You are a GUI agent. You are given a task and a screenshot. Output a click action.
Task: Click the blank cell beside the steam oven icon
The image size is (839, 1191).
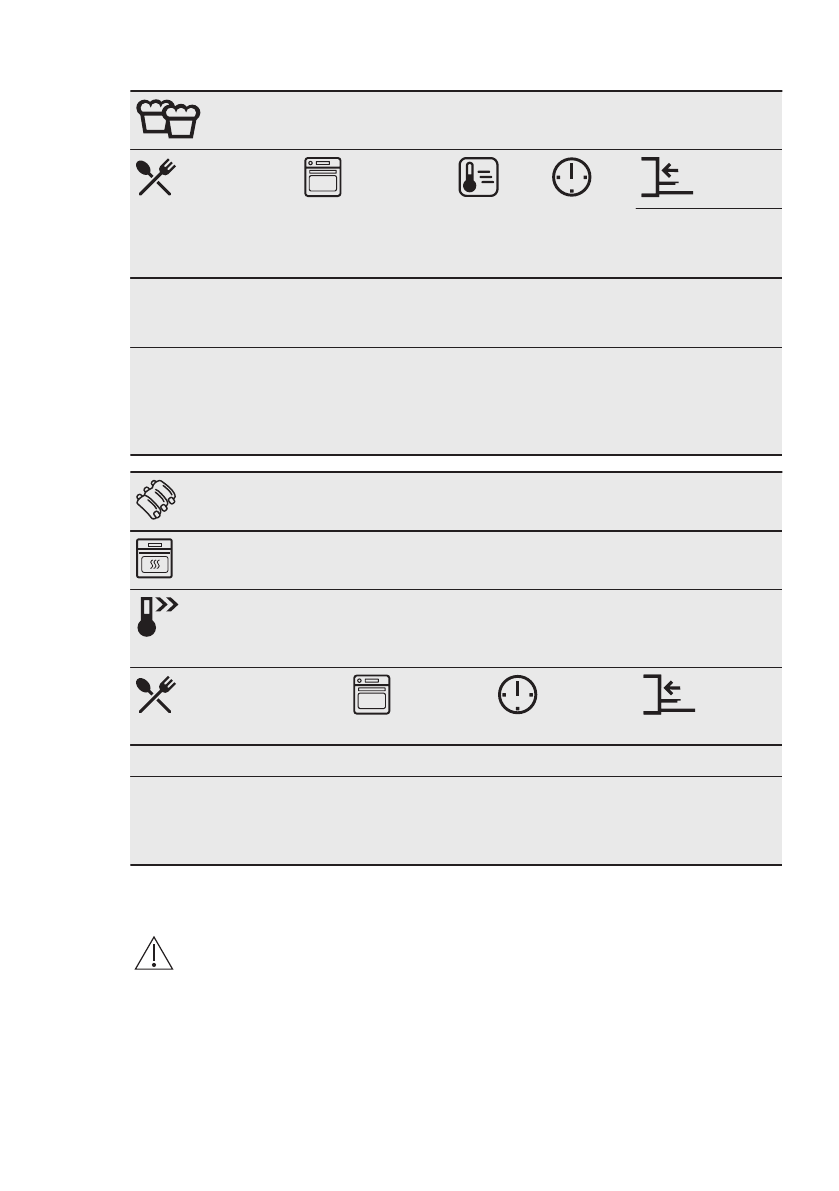(x=478, y=560)
